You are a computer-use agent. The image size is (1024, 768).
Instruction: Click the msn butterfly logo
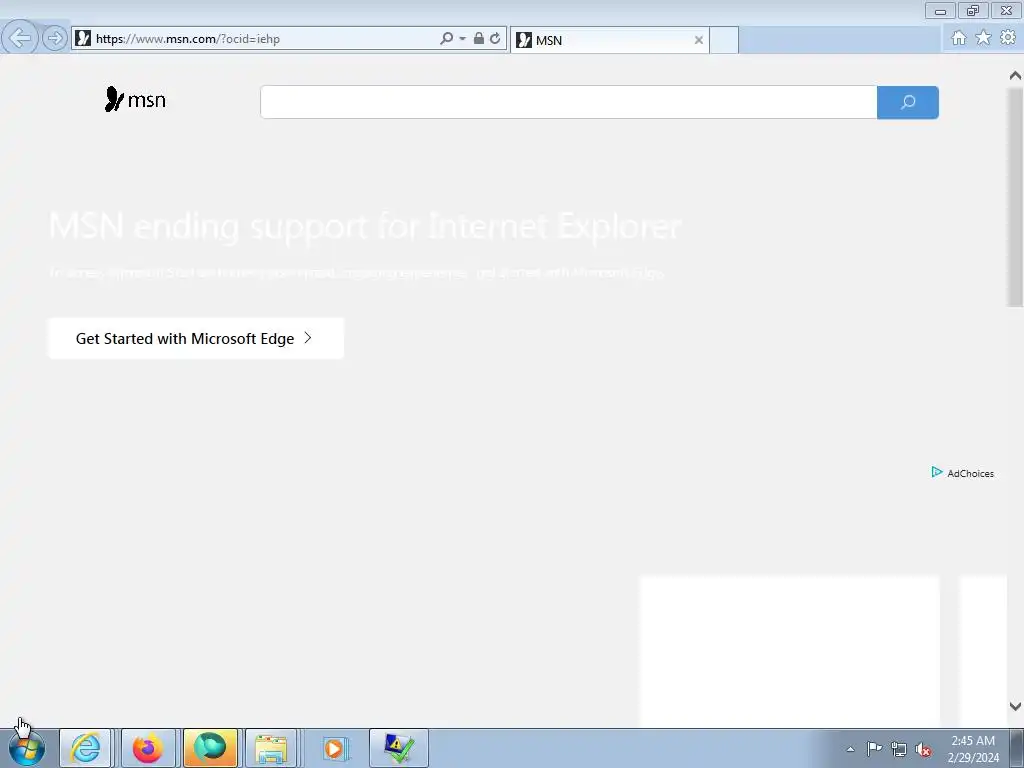[x=135, y=99]
